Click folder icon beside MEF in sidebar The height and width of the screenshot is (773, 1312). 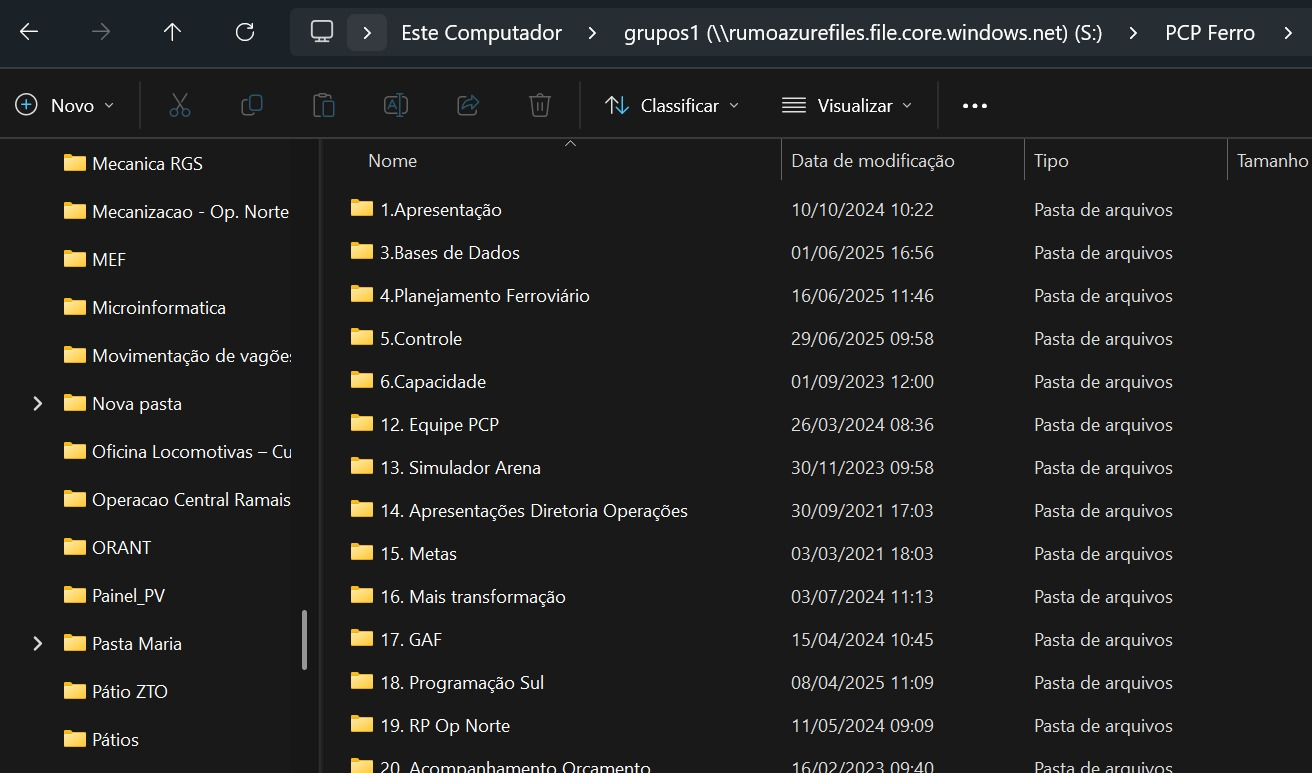[74, 259]
